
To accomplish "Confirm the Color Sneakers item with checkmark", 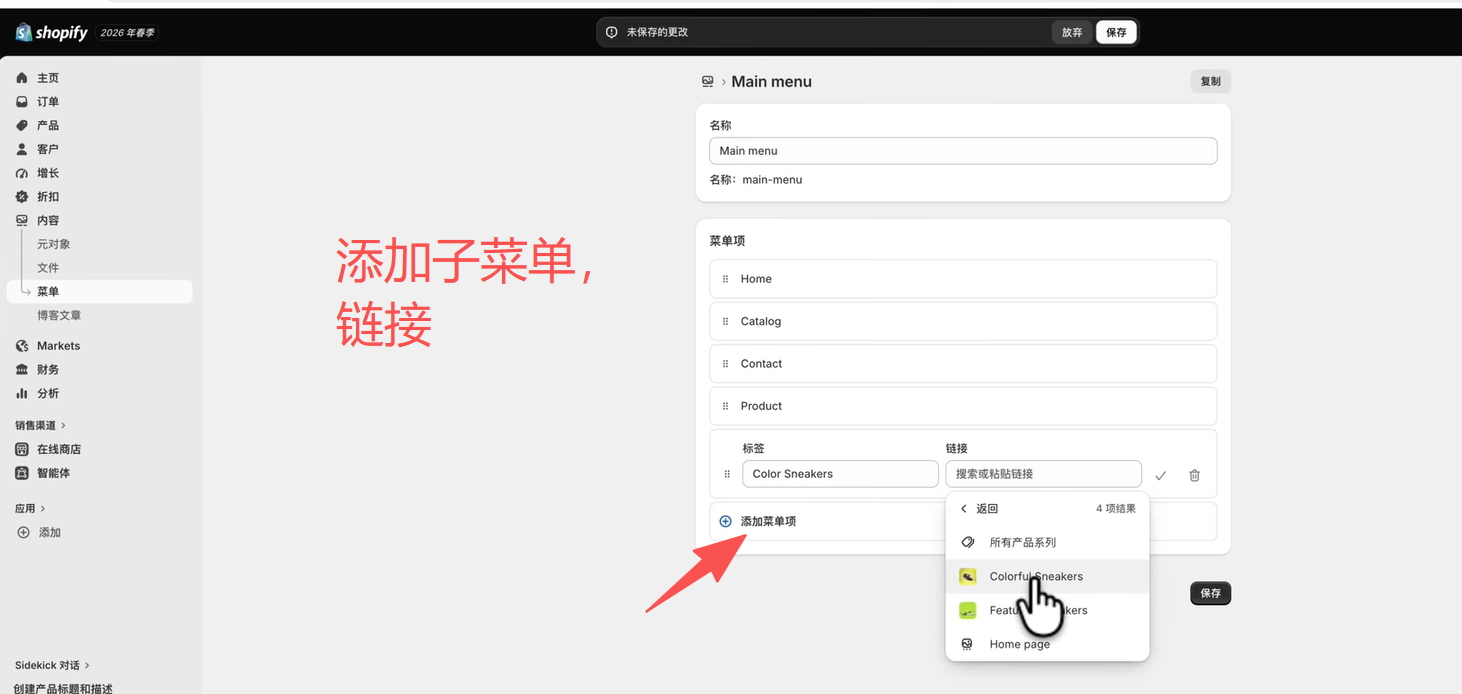I will click(1161, 476).
